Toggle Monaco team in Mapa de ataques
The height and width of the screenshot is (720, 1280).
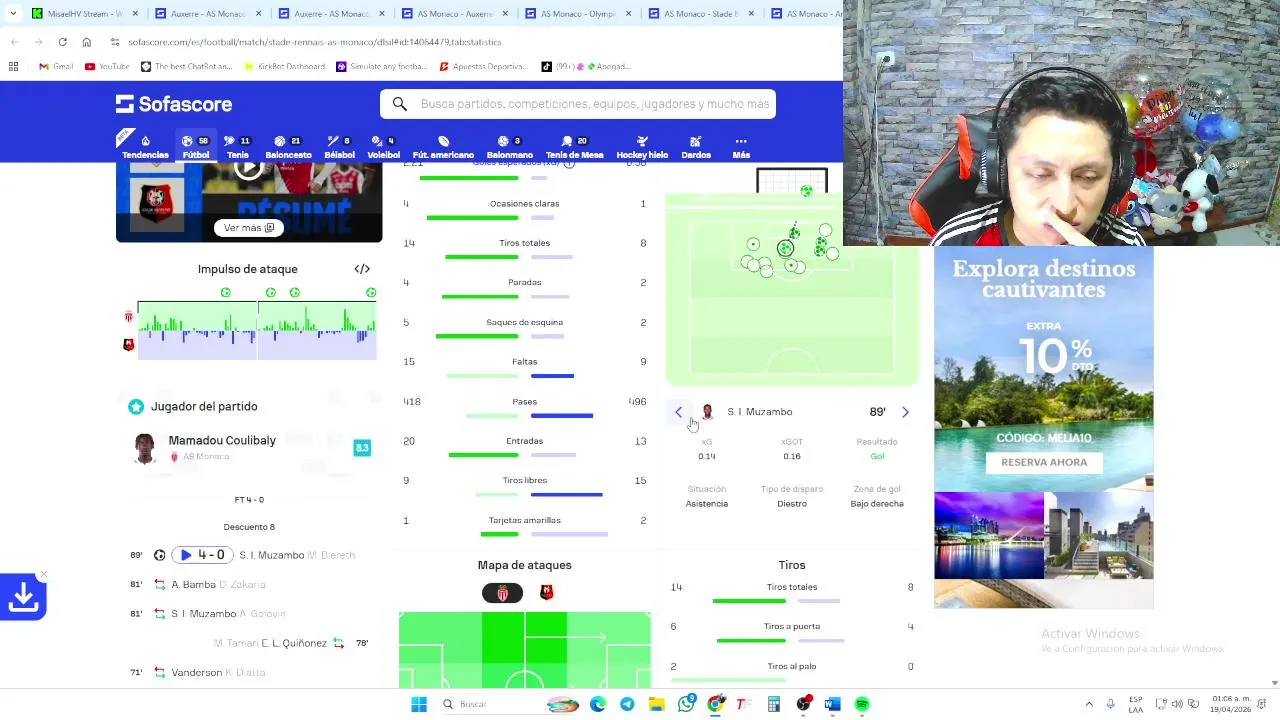(x=502, y=593)
